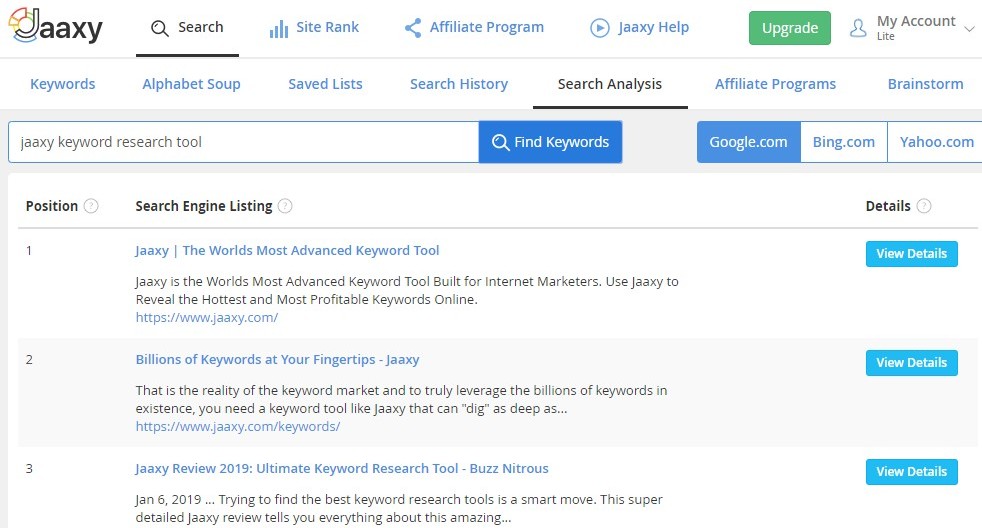Click the Details column header
This screenshot has height=528, width=982.
tap(887, 206)
